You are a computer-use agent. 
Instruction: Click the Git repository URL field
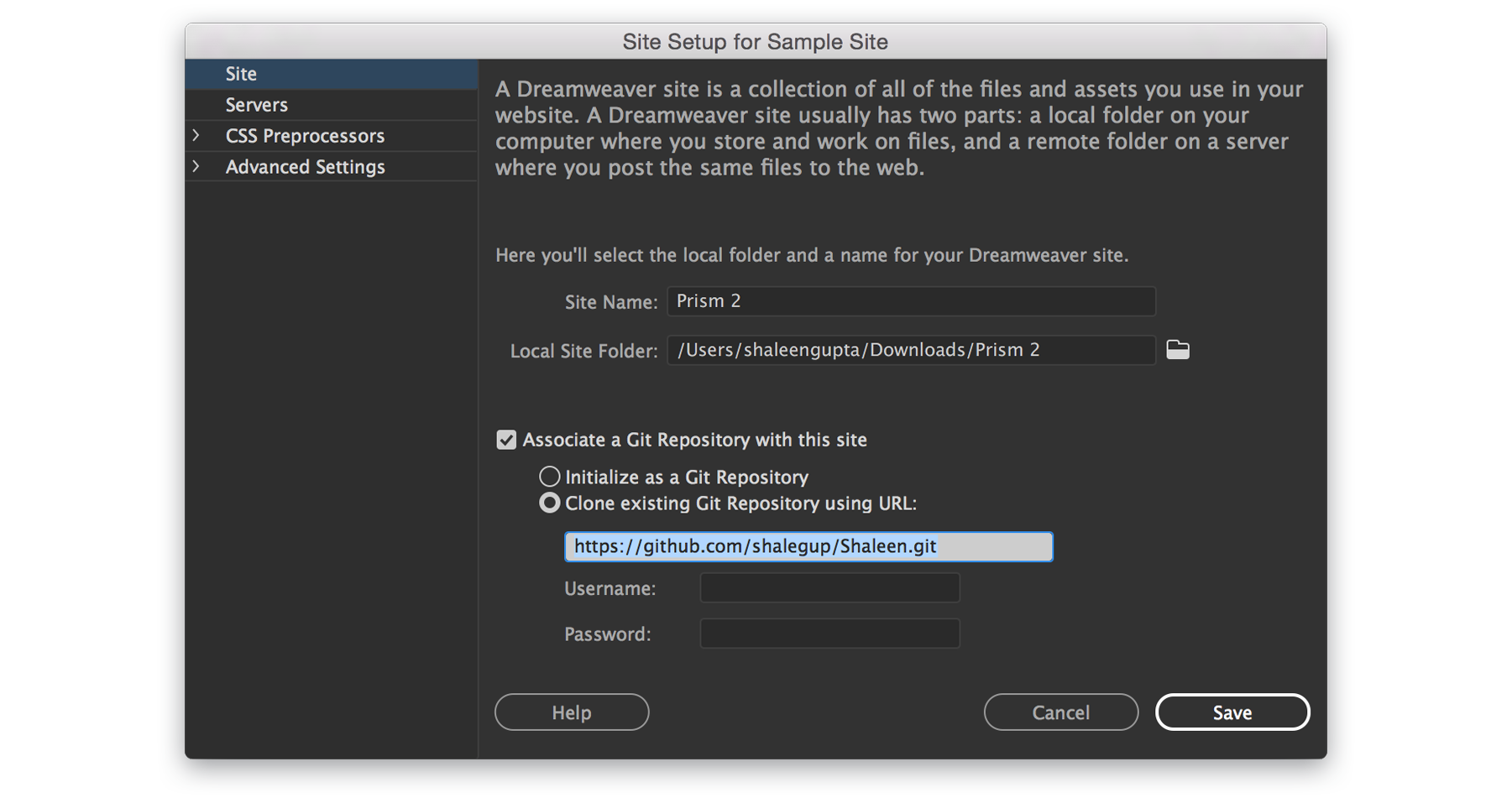pyautogui.click(x=808, y=546)
